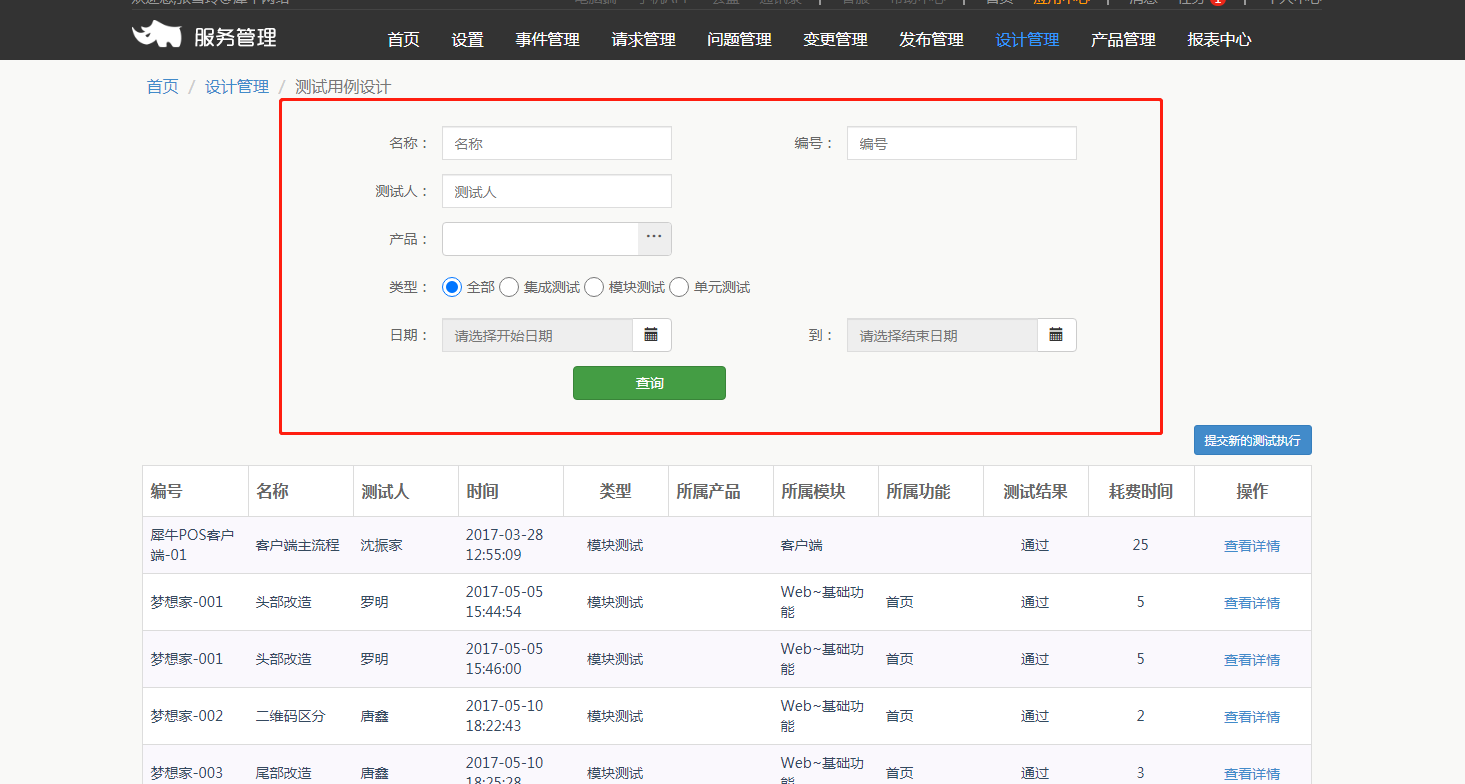The width and height of the screenshot is (1465, 784).
Task: View details for 犀牛POS客户端-01 row
Action: coord(1252,546)
